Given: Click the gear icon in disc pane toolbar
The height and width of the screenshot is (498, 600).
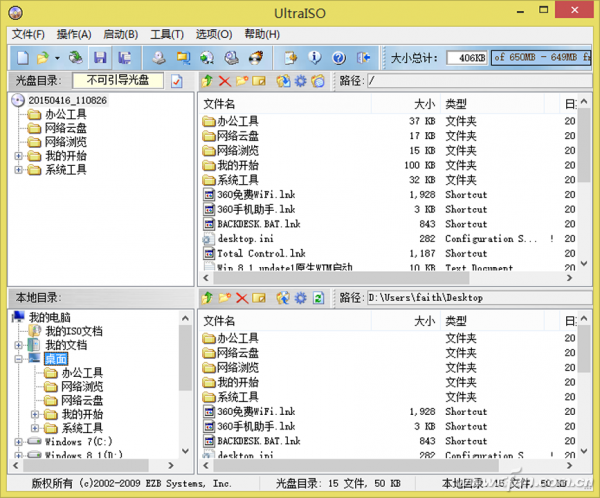Looking at the screenshot, I should (300, 81).
